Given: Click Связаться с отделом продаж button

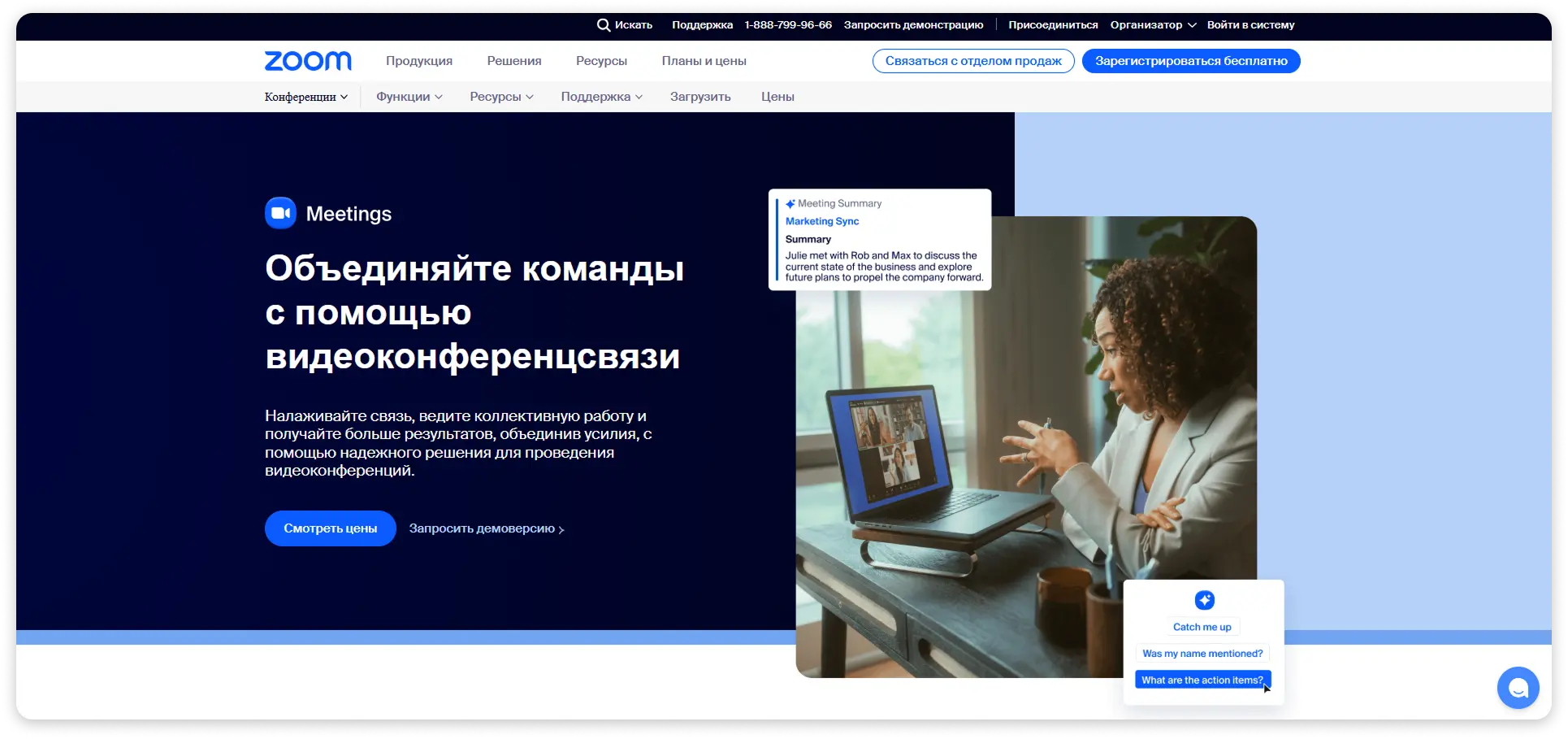Looking at the screenshot, I should click(x=973, y=61).
